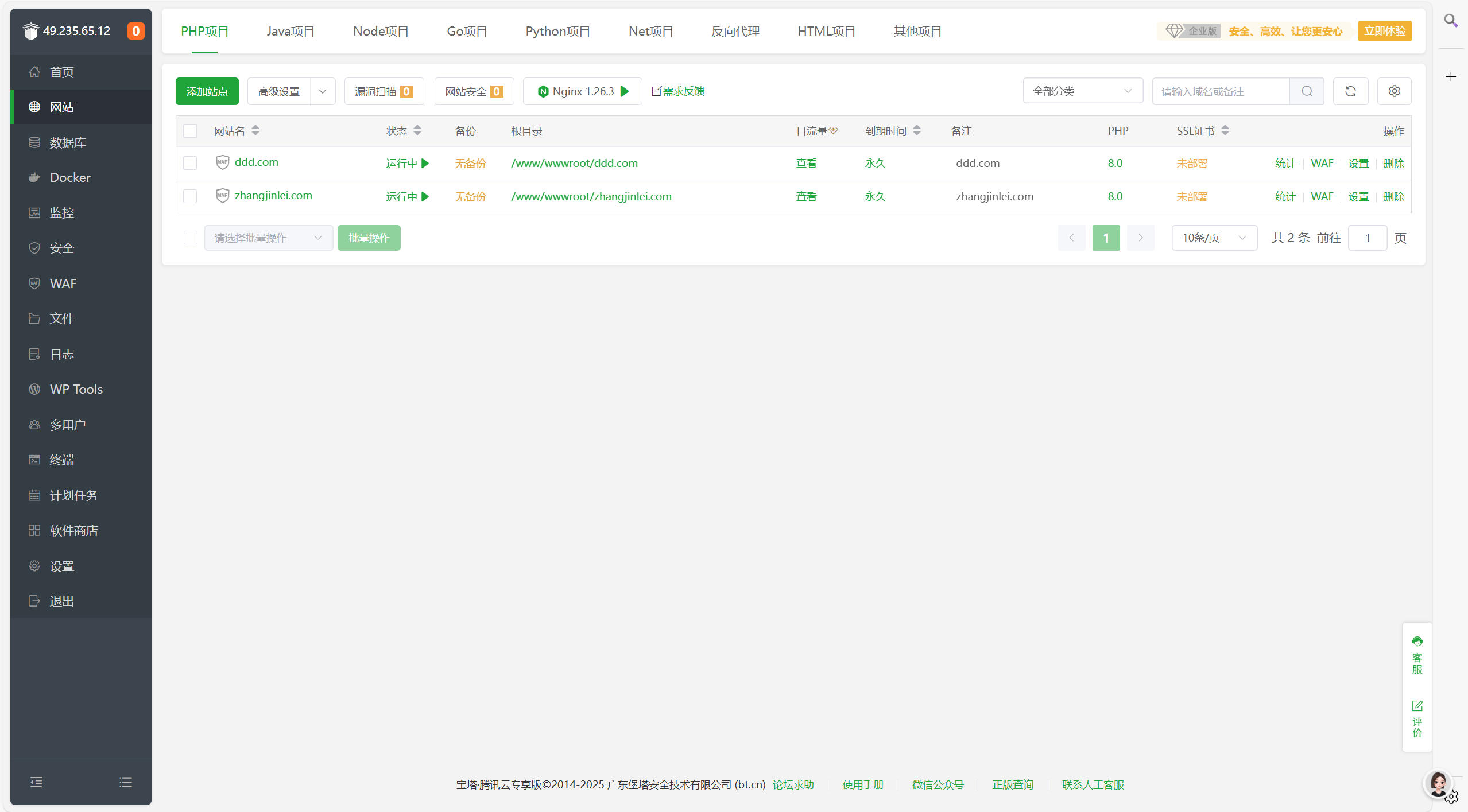Viewport: 1468px width, 812px height.
Task: Click the Nginx 1.26.3 status button
Action: click(583, 91)
